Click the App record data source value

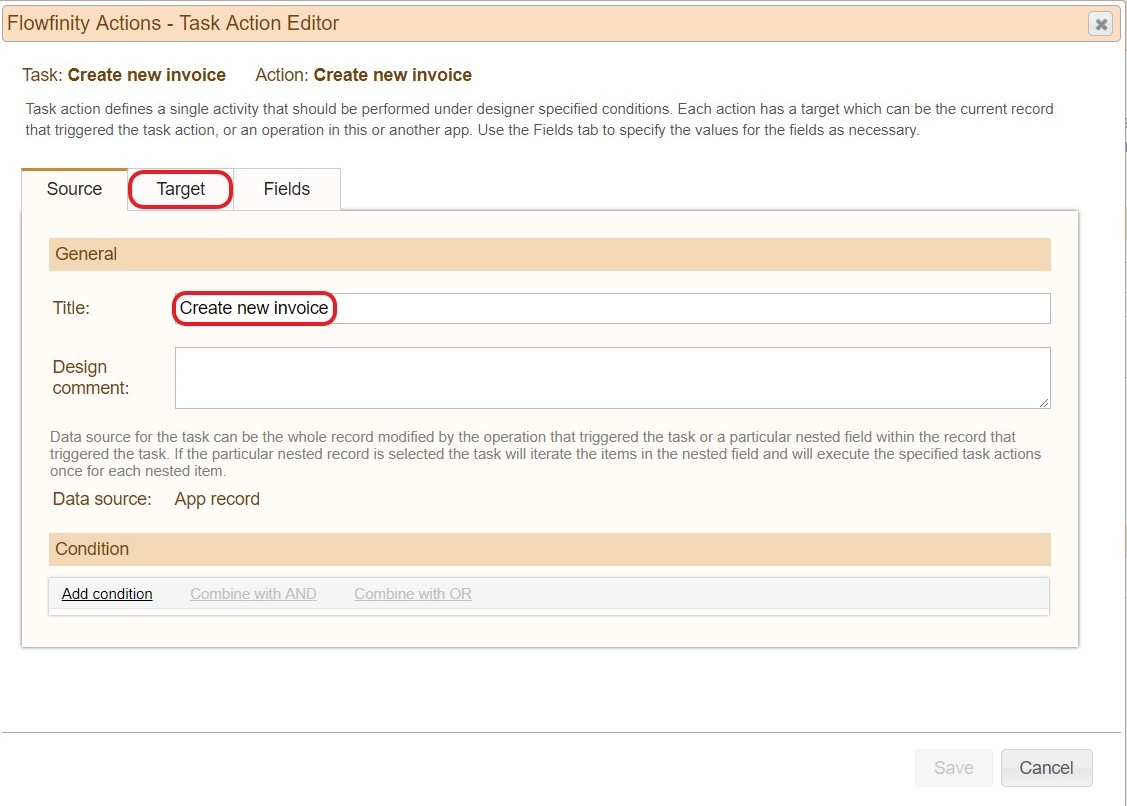tap(217, 499)
